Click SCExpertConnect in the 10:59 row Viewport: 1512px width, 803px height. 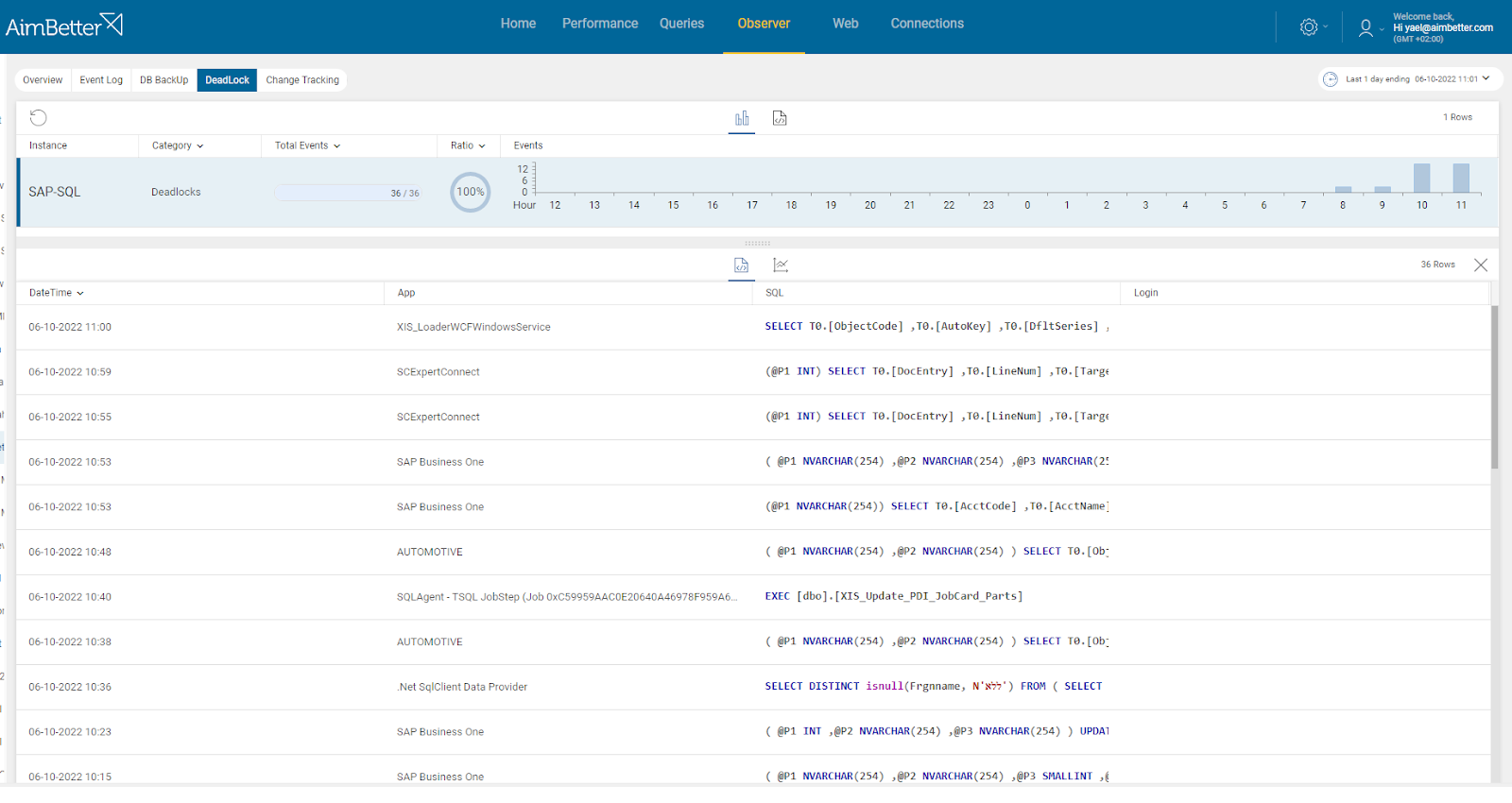(x=438, y=372)
